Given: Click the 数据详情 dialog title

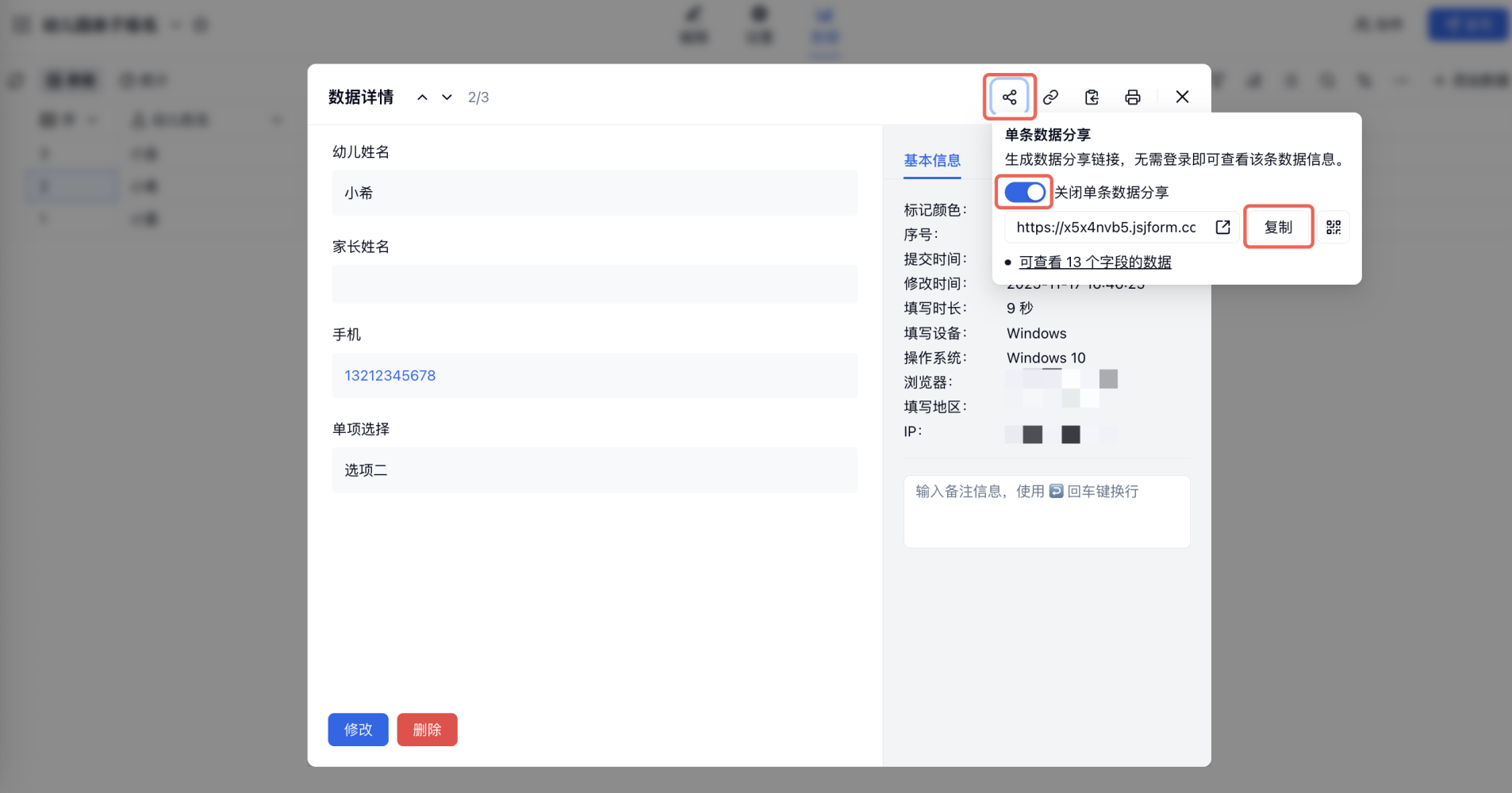Looking at the screenshot, I should (x=361, y=98).
